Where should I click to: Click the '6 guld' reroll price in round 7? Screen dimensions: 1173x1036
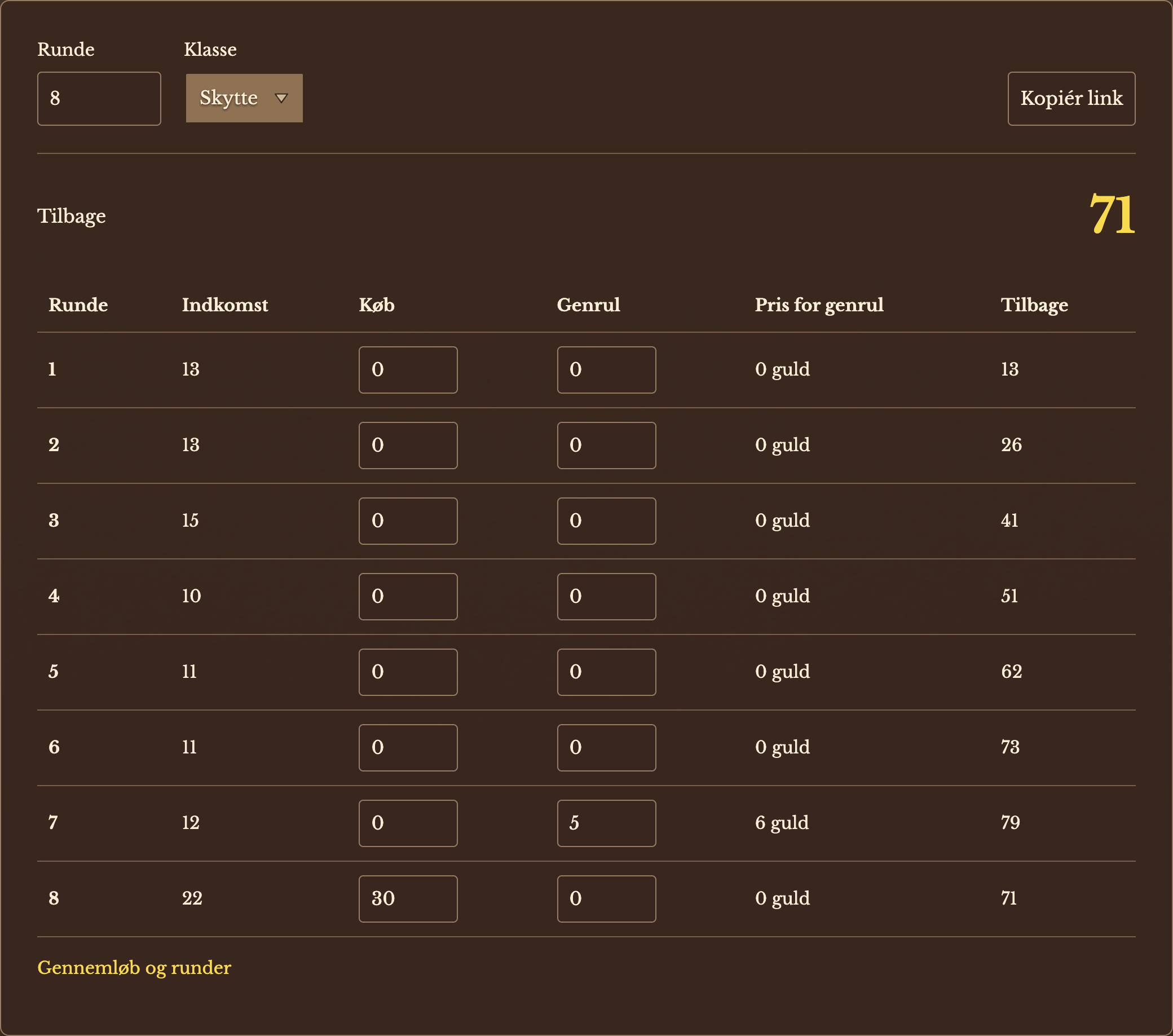[782, 823]
